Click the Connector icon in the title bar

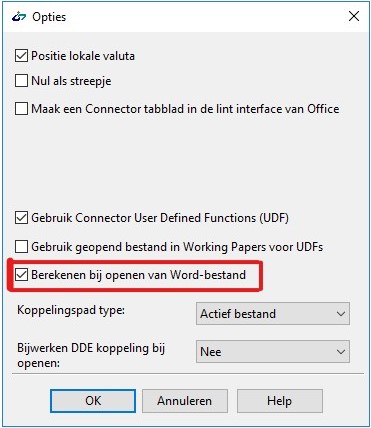(x=19, y=16)
